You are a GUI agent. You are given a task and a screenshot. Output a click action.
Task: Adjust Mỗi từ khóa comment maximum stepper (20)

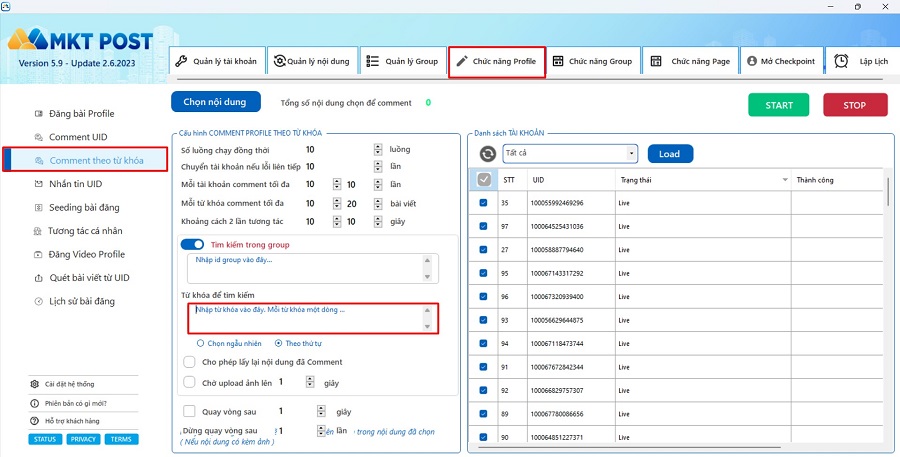(x=378, y=203)
